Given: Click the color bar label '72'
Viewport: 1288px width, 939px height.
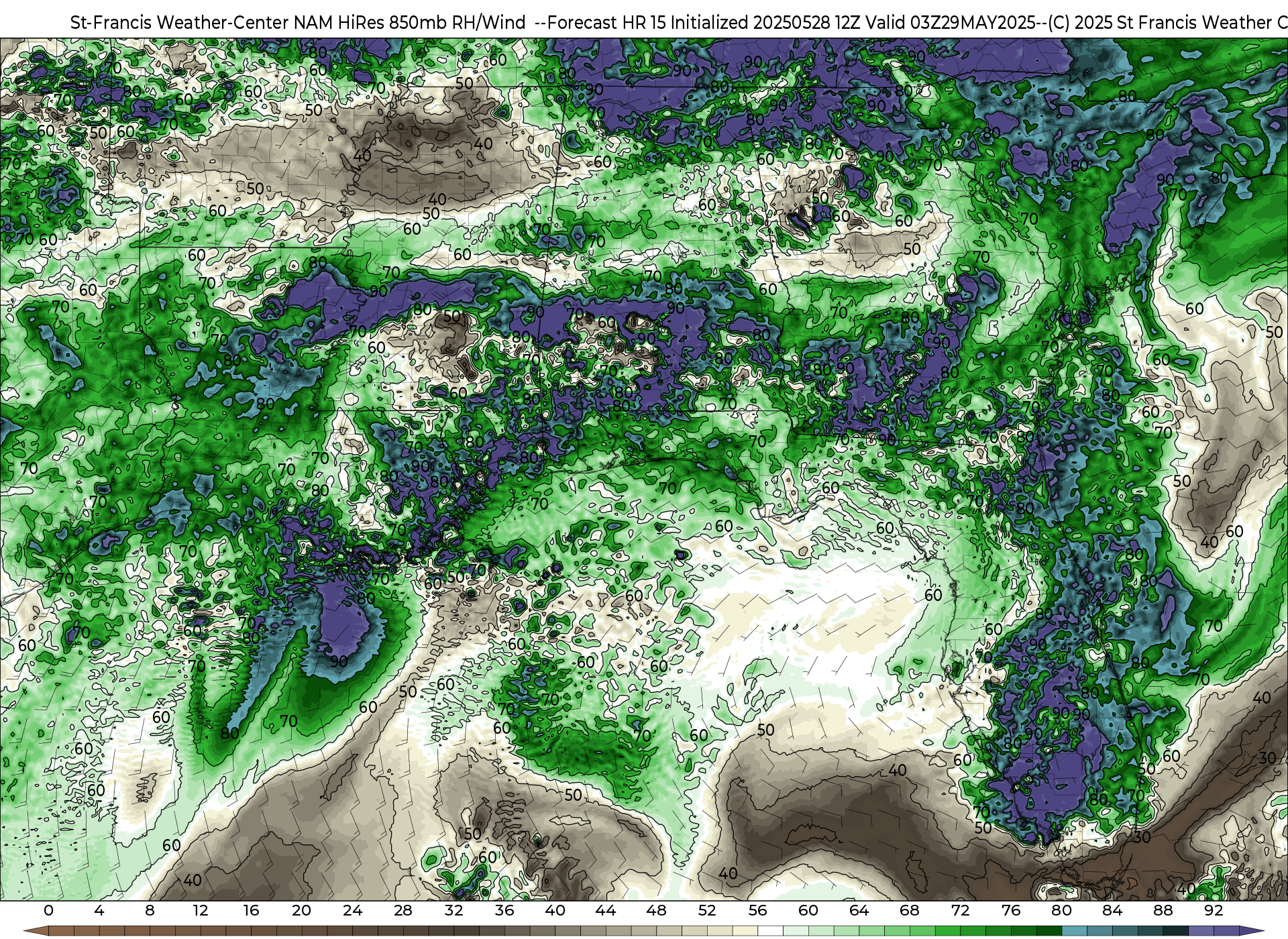Looking at the screenshot, I should 960,911.
